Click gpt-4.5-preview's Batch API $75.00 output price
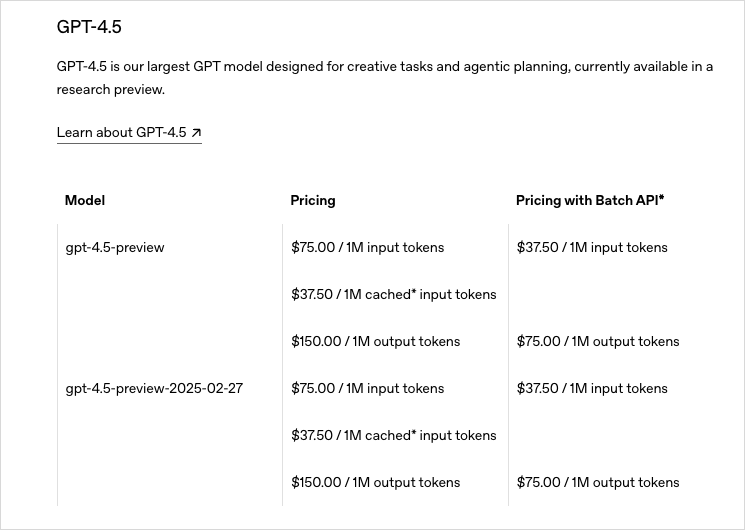The image size is (745, 530). tap(598, 342)
